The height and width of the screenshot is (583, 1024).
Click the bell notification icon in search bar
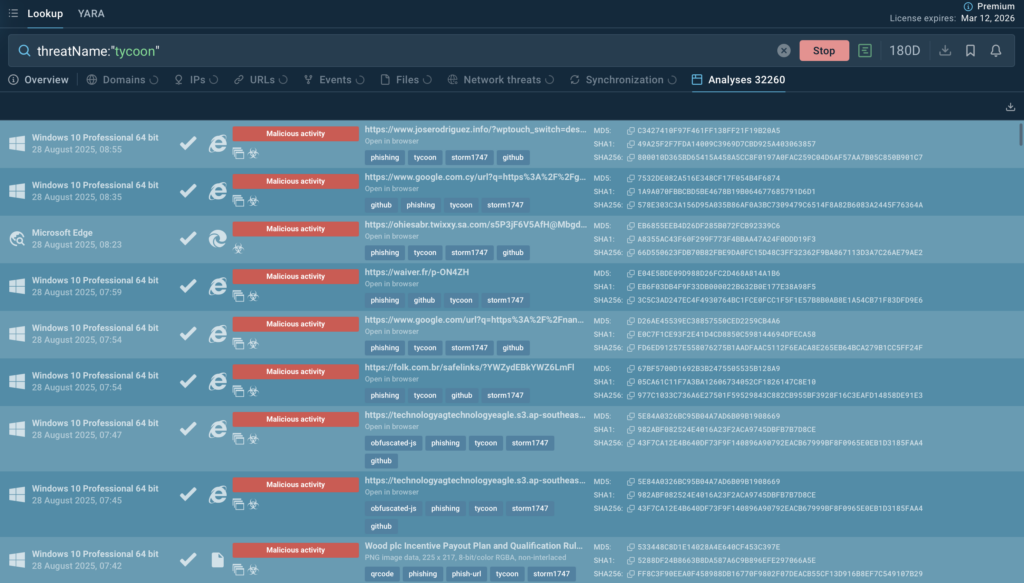[996, 51]
